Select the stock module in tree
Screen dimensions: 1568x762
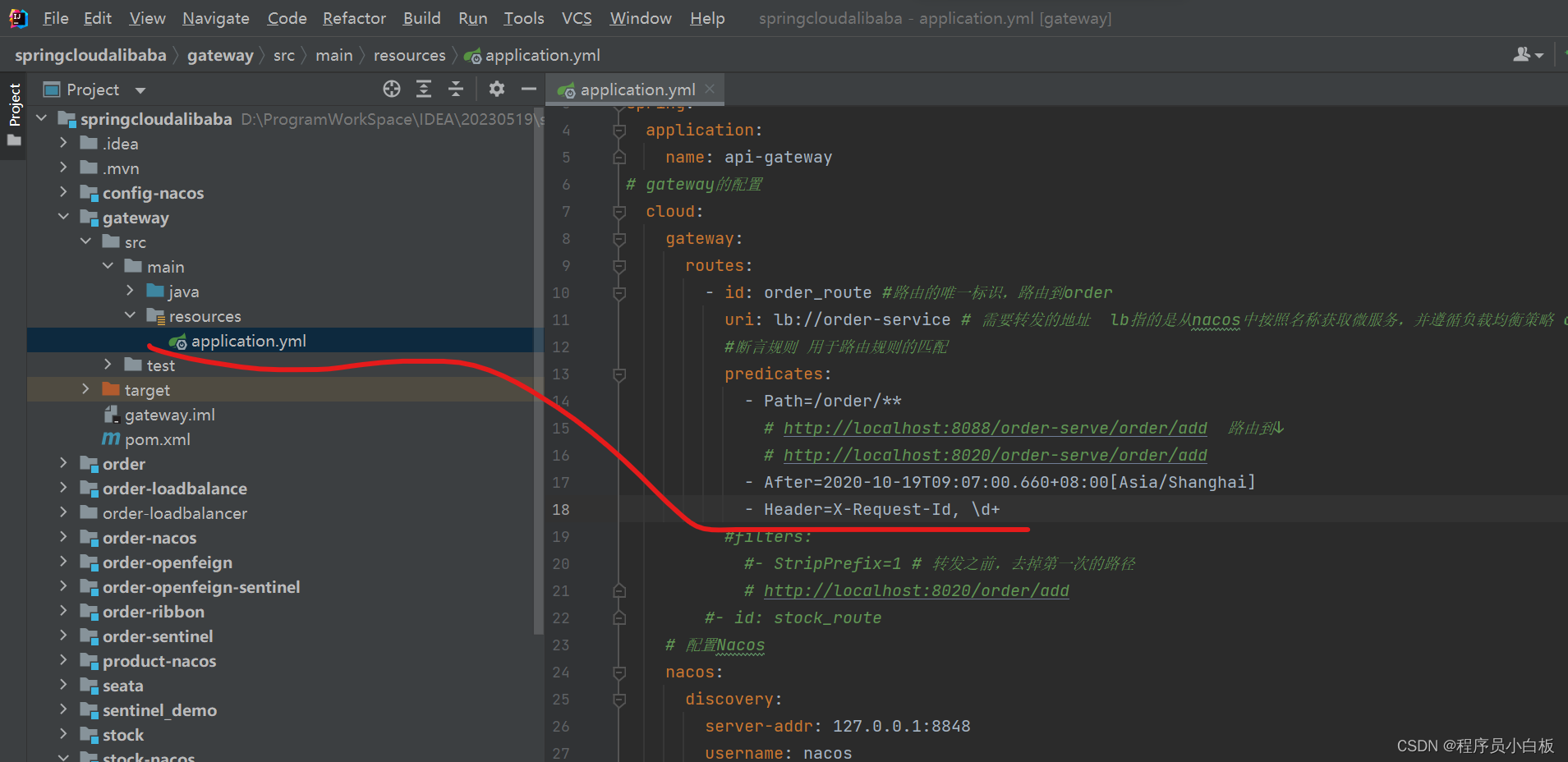click(x=123, y=735)
